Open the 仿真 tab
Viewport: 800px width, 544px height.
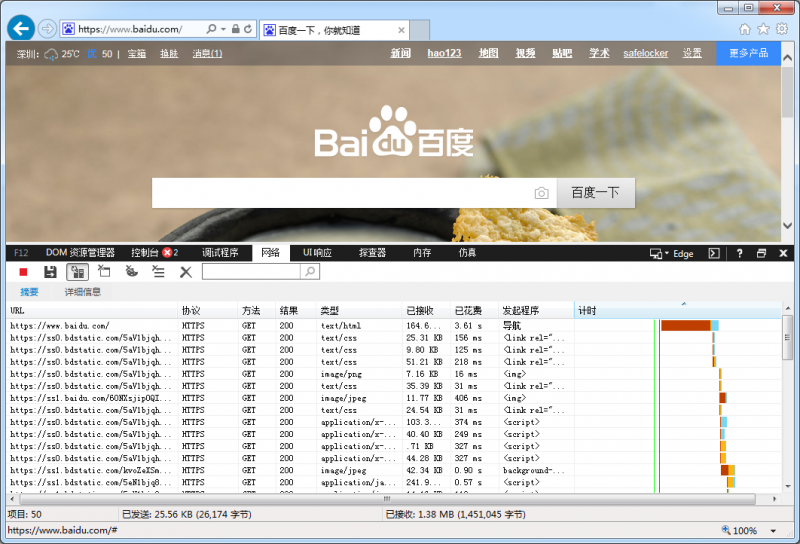click(x=467, y=253)
